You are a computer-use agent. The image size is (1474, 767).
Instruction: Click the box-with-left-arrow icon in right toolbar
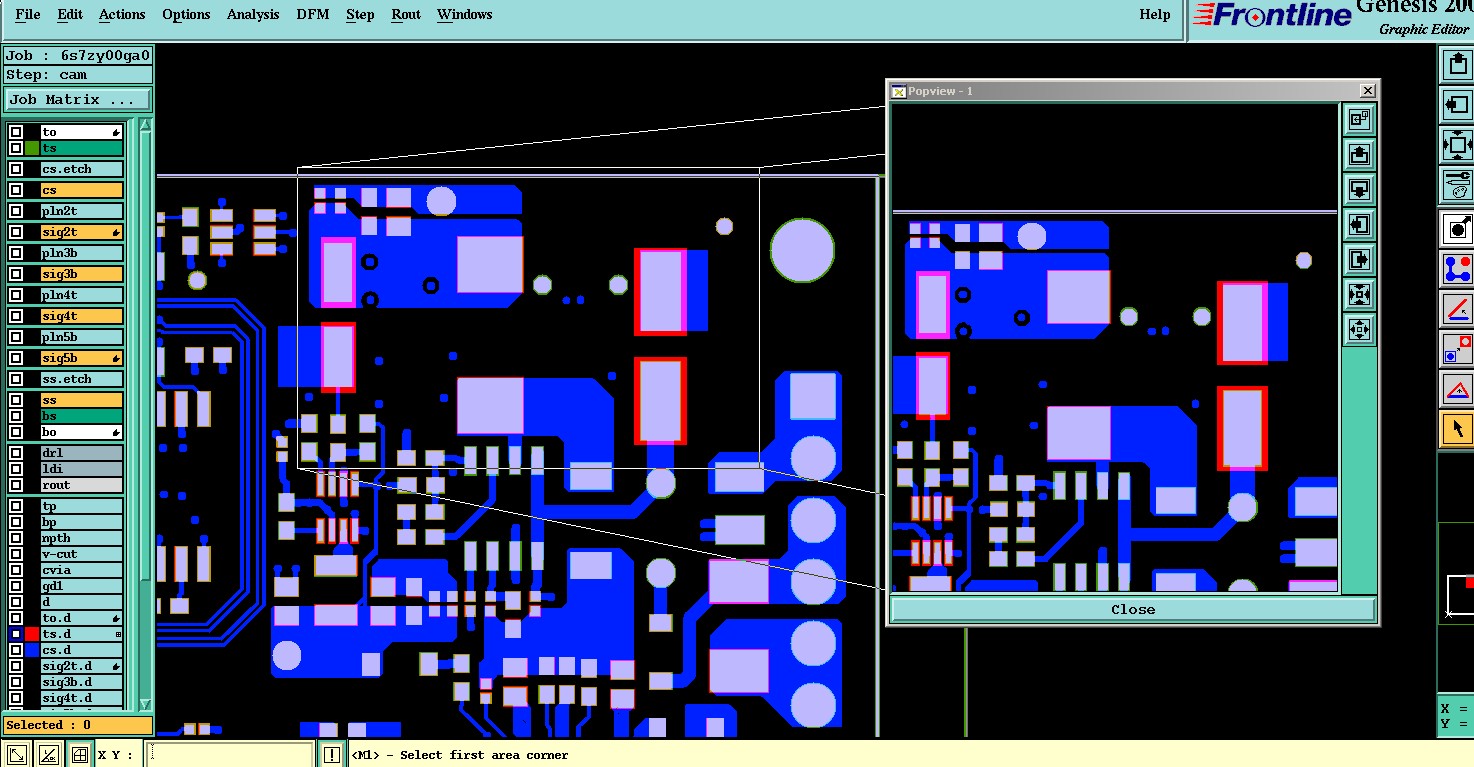click(x=1457, y=104)
